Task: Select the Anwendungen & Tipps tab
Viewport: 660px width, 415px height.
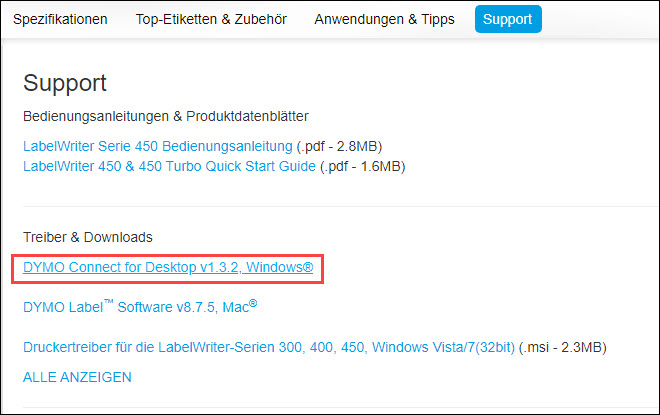Action: 384,19
